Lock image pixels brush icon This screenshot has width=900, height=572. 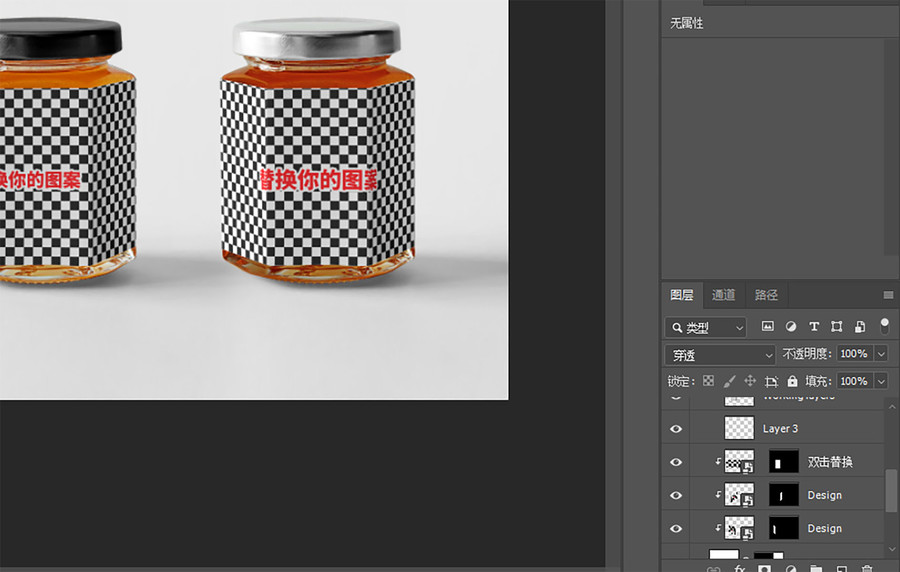[730, 381]
